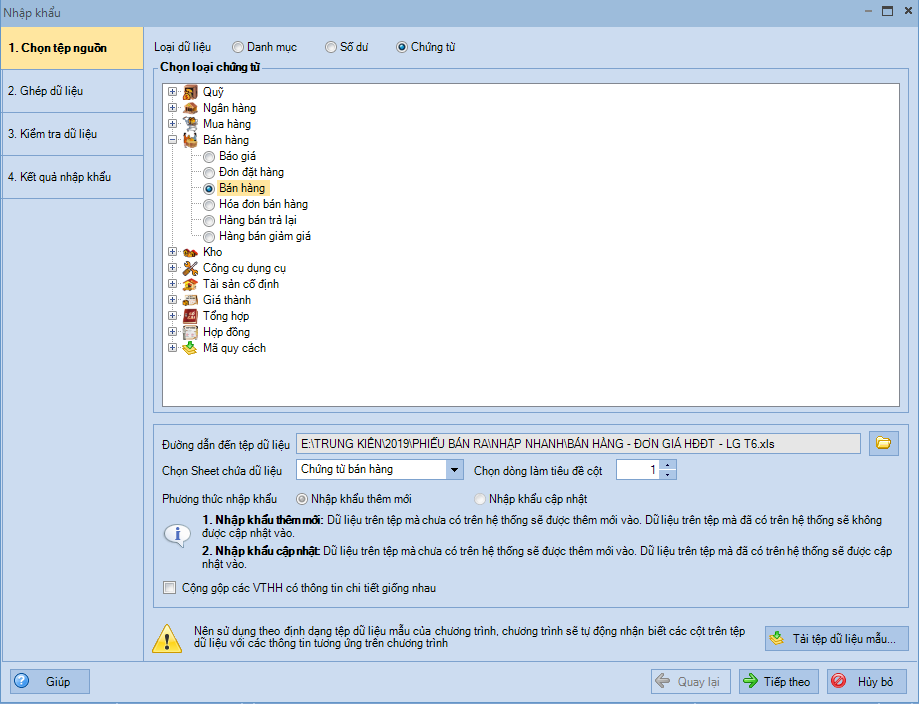Open the folder browse icon for file path
919x704 pixels.
[x=883, y=443]
